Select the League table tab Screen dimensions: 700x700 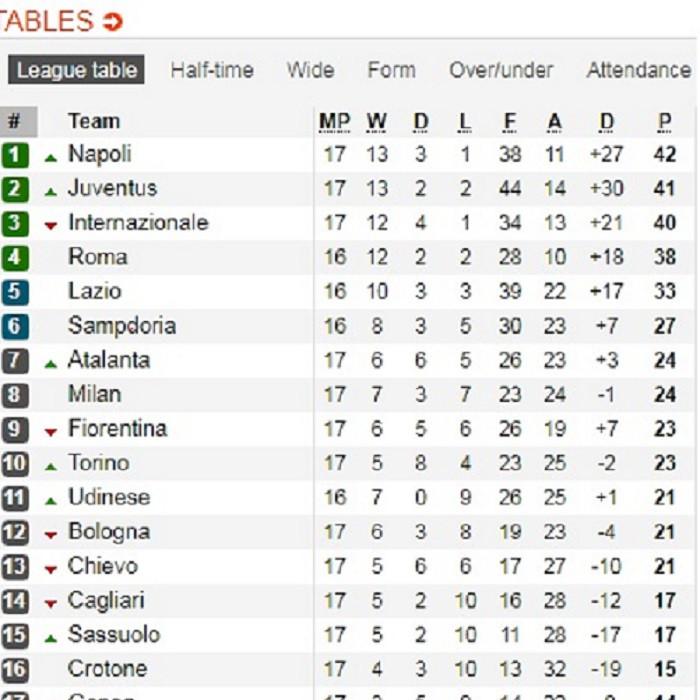77,71
